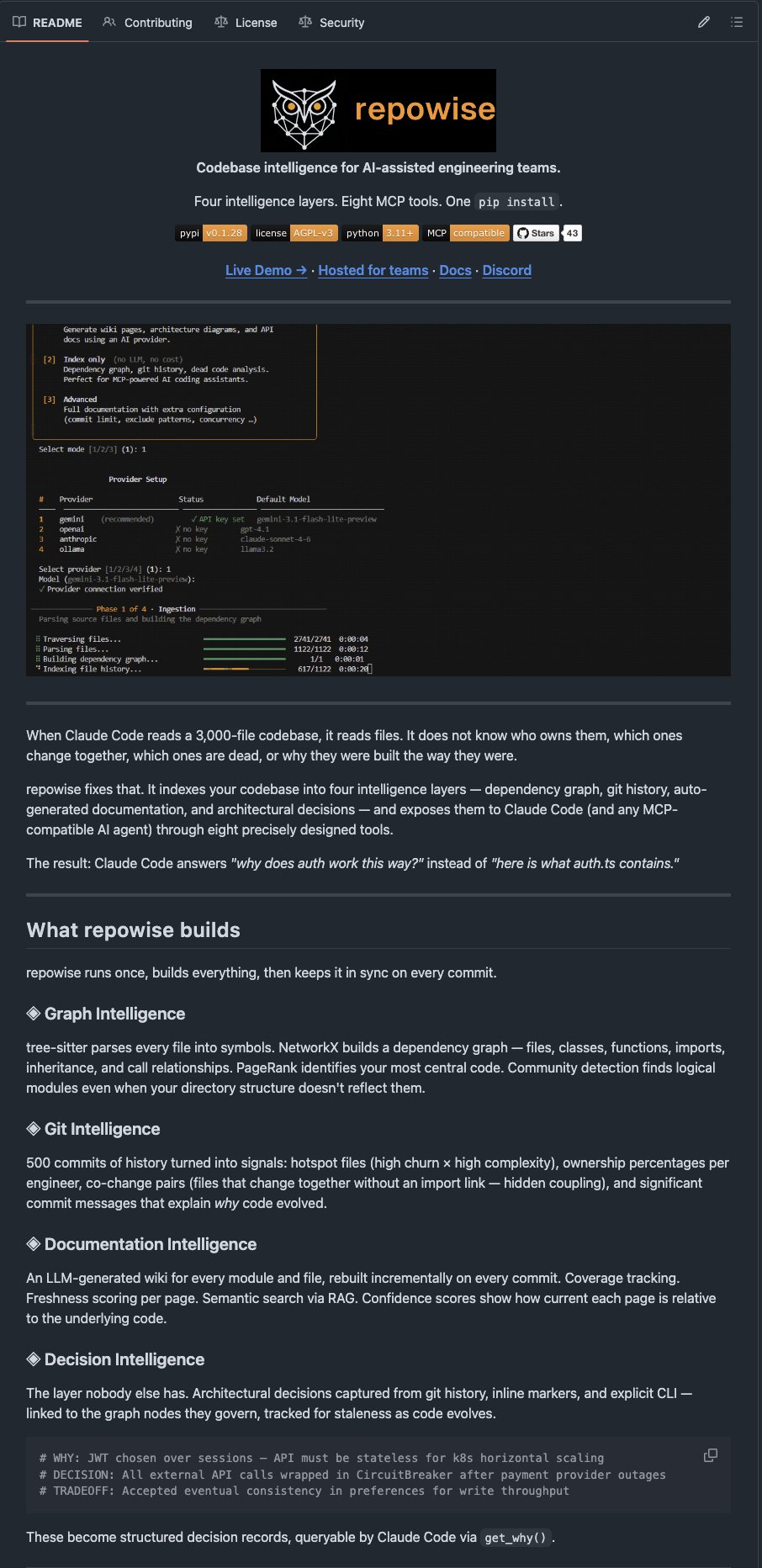Image resolution: width=762 pixels, height=1568 pixels.
Task: Open the README outline list icon
Action: pos(737,23)
